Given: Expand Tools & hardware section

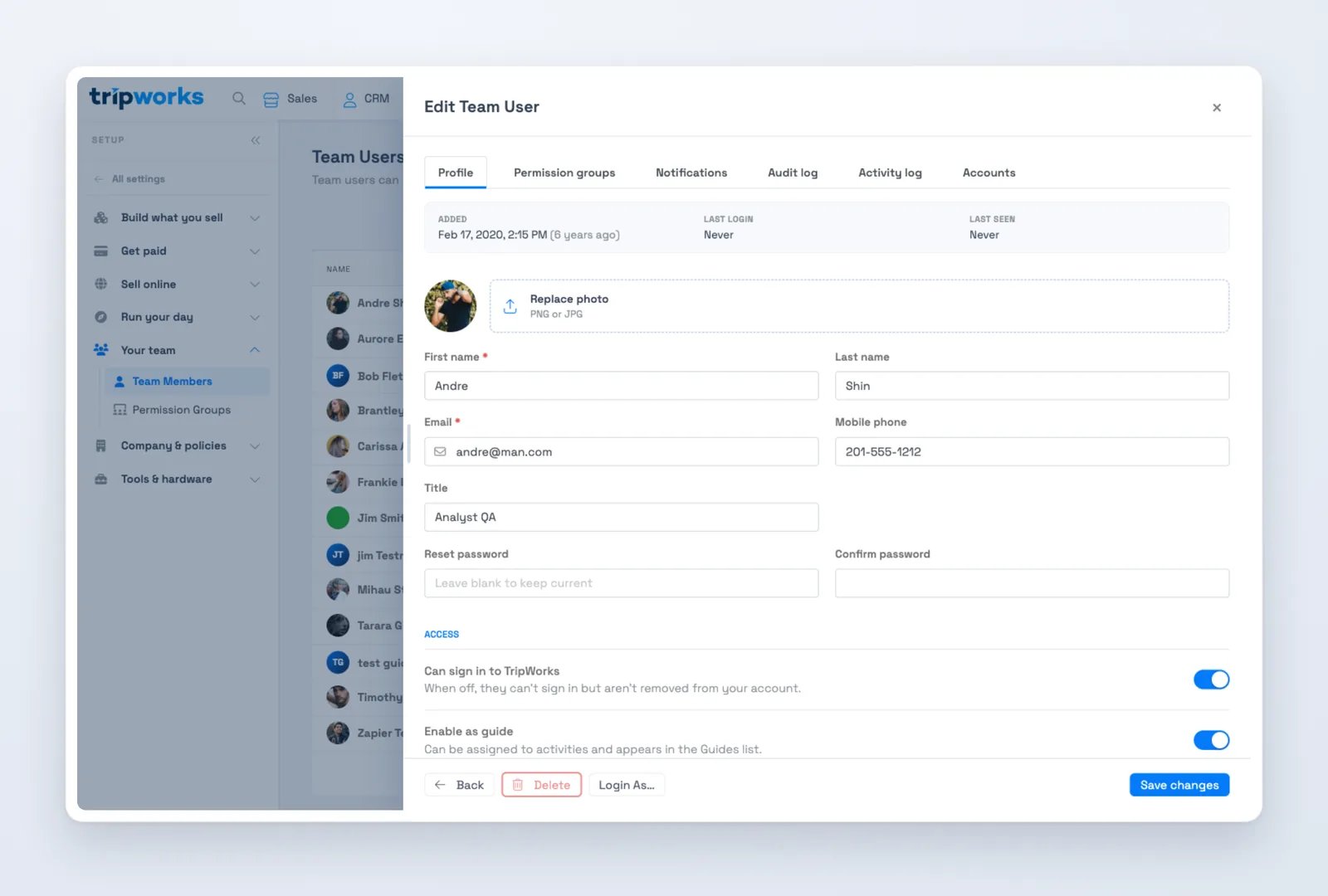Looking at the screenshot, I should pyautogui.click(x=255, y=480).
